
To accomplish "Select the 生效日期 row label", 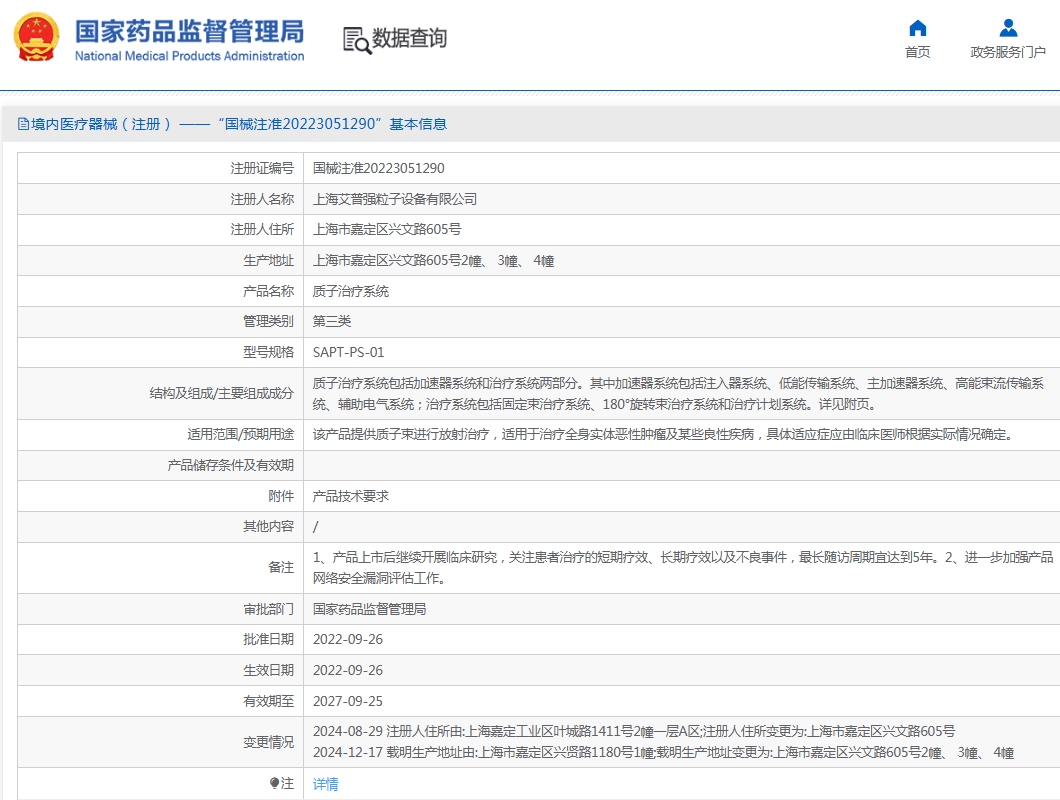I will pos(268,670).
